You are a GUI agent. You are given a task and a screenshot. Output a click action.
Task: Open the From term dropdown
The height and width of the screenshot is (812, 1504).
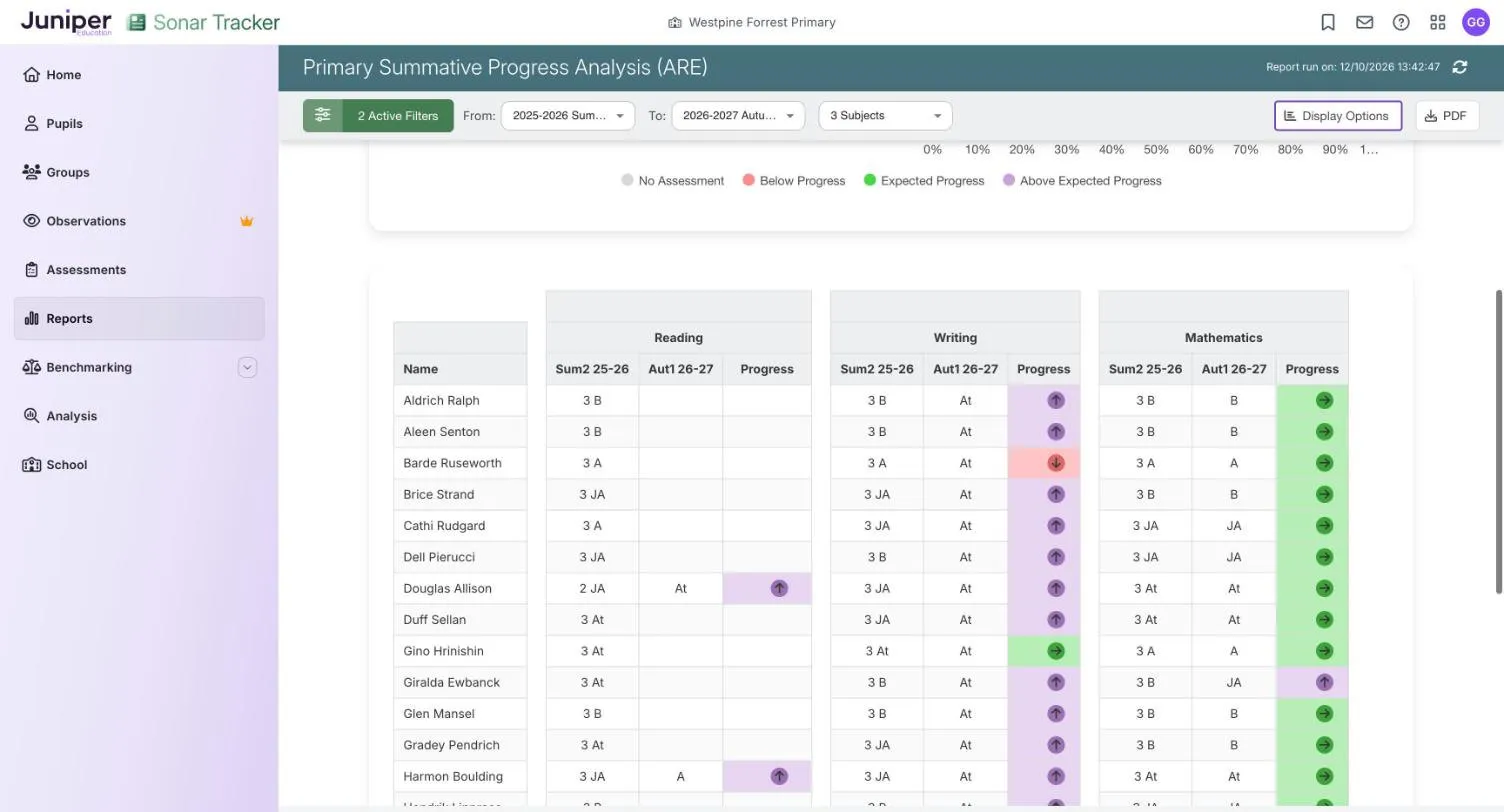(x=568, y=116)
